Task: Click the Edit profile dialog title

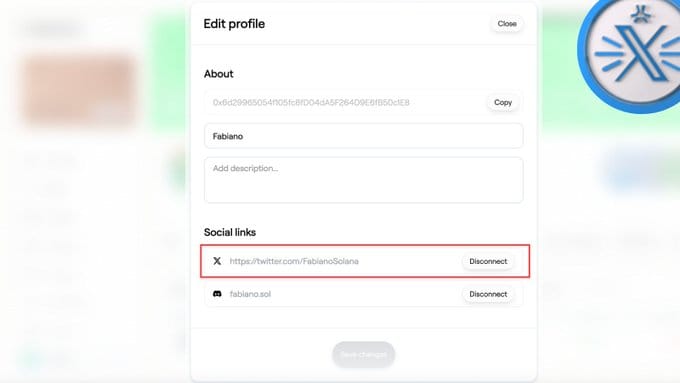Action: tap(234, 24)
